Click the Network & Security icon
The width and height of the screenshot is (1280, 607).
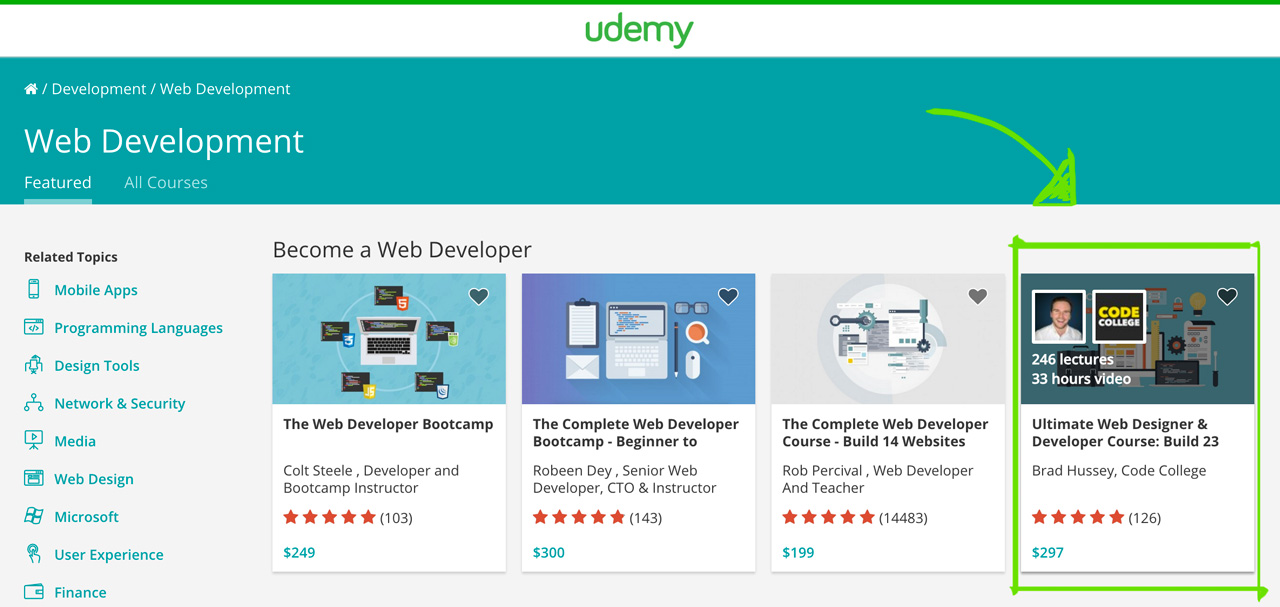point(34,403)
